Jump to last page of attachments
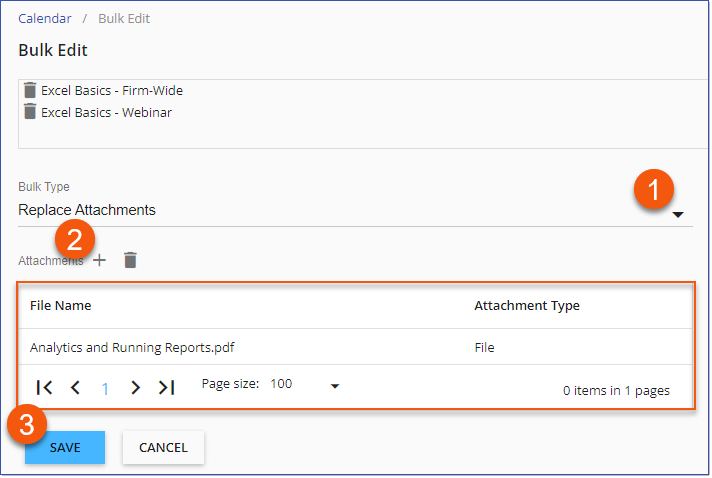The height and width of the screenshot is (478, 712). [x=167, y=388]
